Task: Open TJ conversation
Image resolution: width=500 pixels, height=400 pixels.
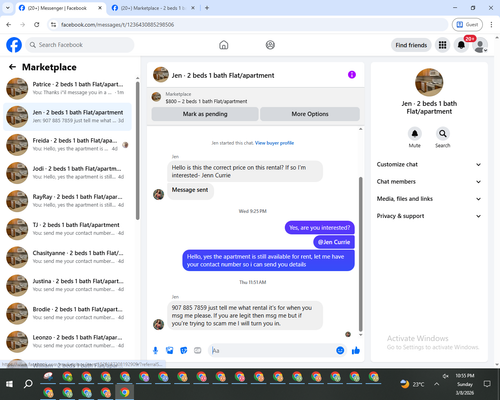Action: click(x=67, y=229)
